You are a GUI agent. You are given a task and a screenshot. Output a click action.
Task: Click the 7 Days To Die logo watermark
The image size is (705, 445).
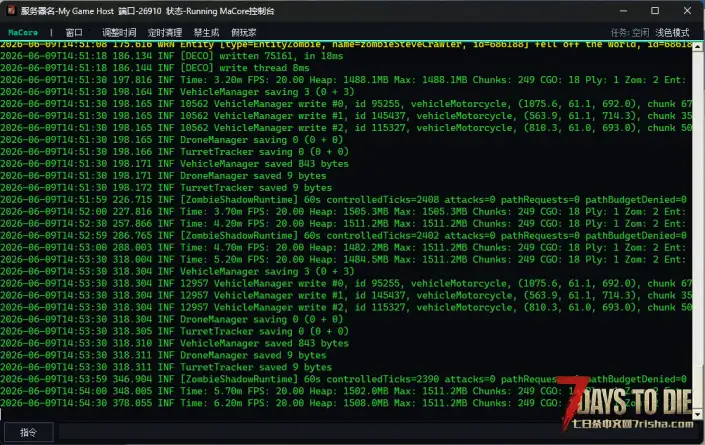[627, 398]
